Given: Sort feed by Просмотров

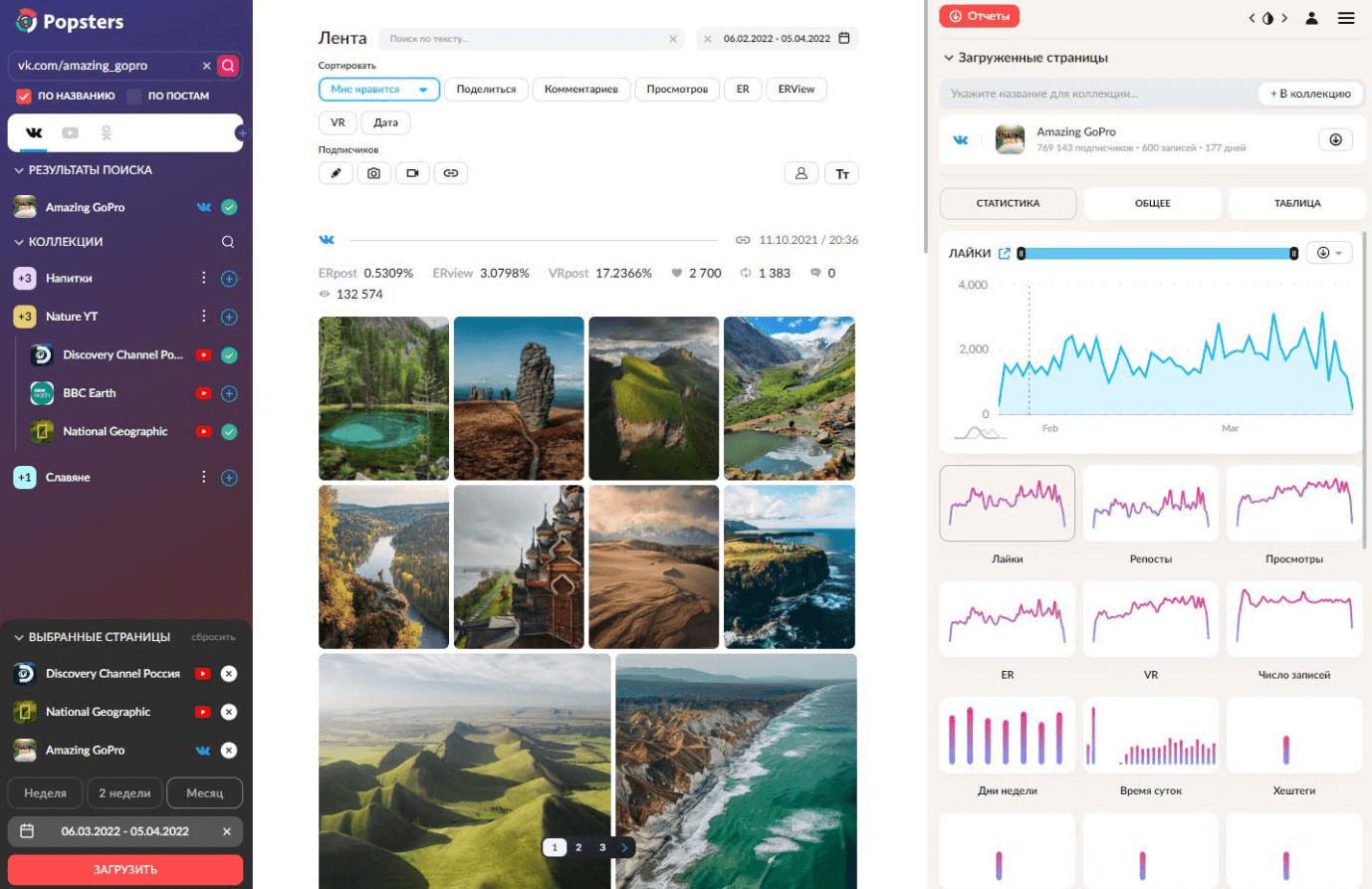Looking at the screenshot, I should (x=677, y=90).
